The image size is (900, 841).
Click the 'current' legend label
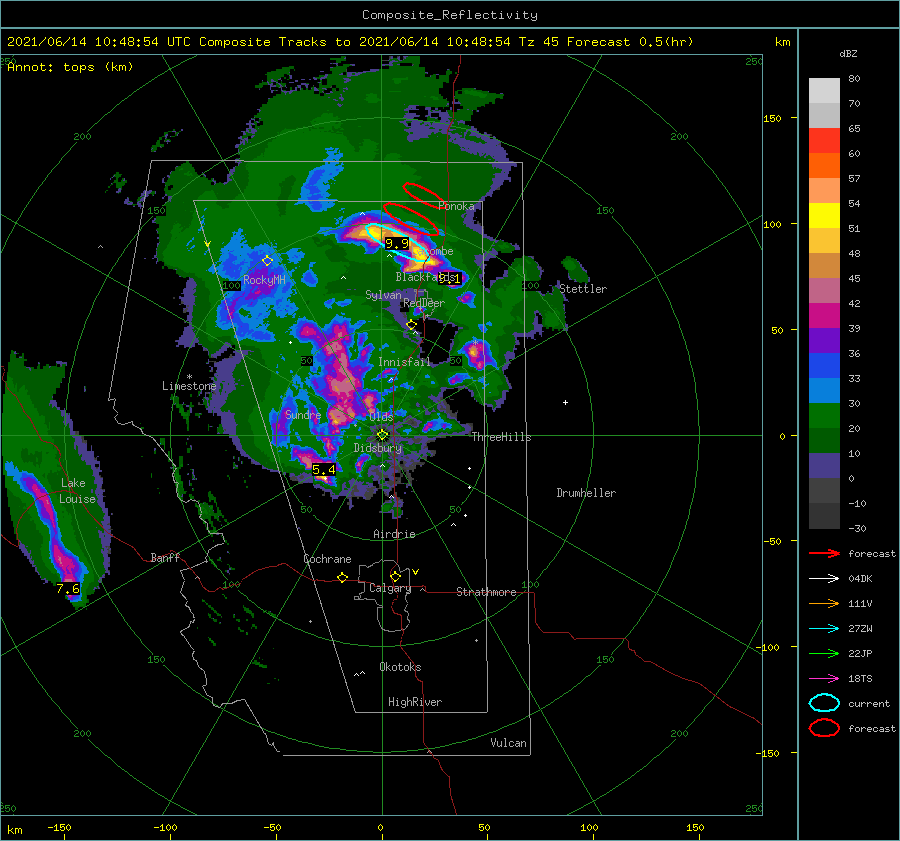tap(869, 704)
